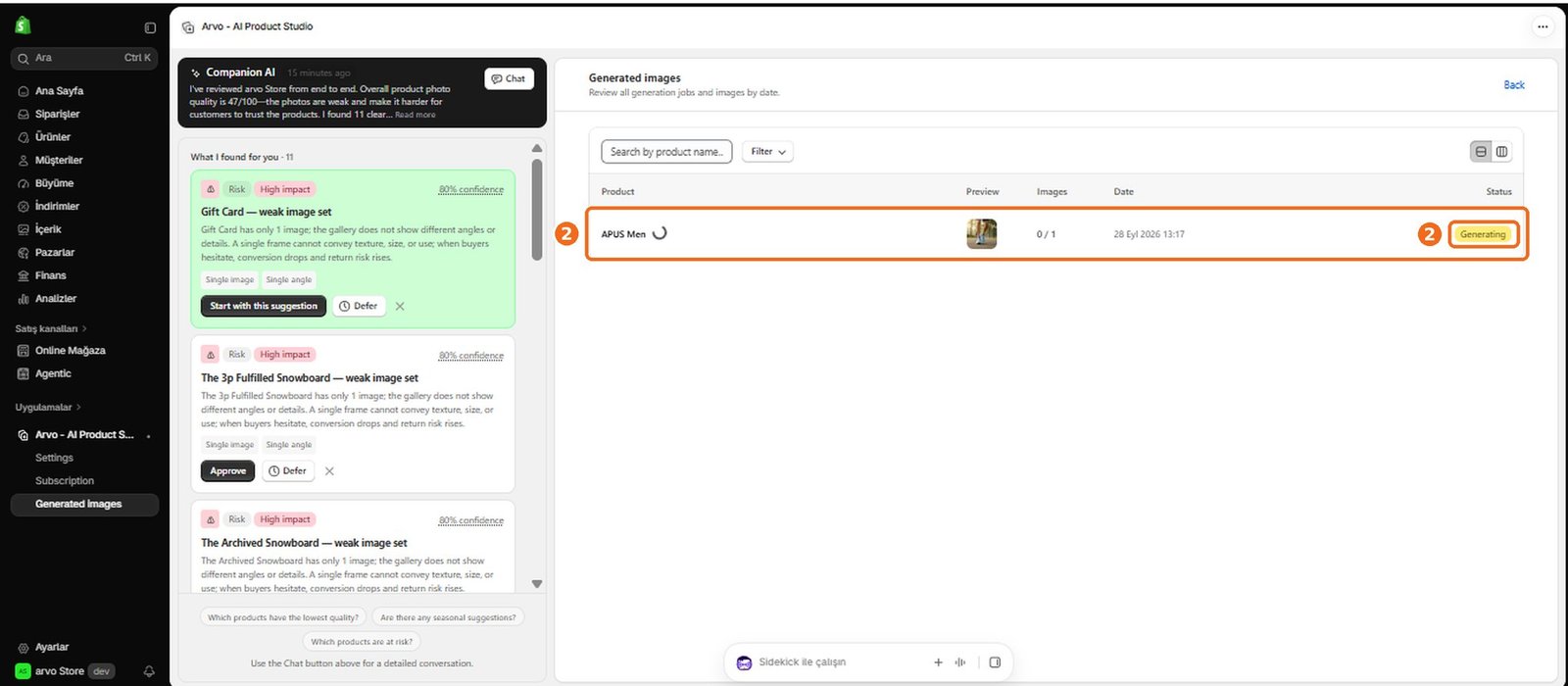Defer the Gift Card suggestion
The width and height of the screenshot is (1568, 686).
(359, 306)
